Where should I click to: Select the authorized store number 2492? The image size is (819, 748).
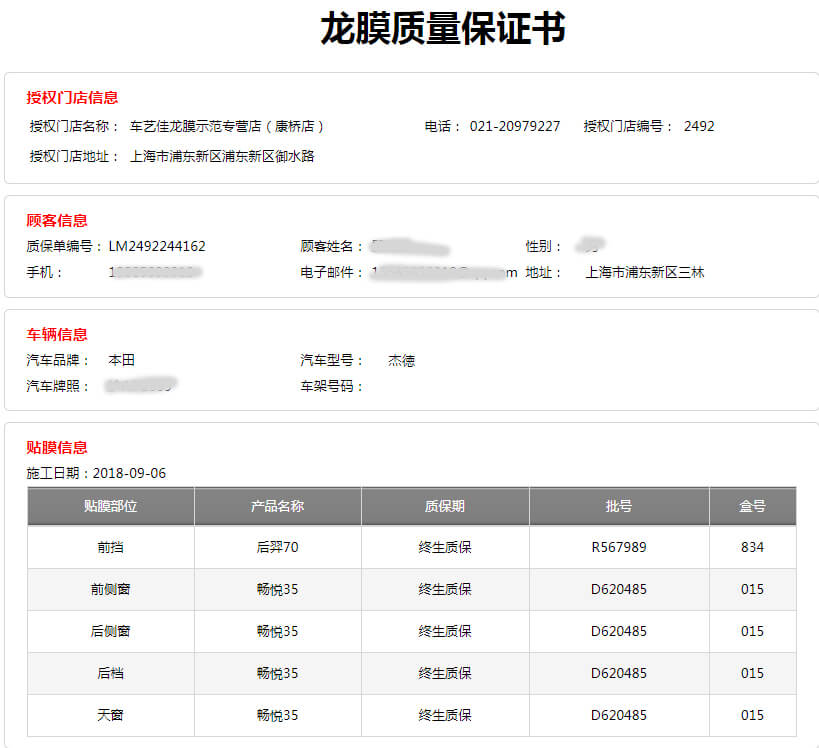click(x=699, y=127)
